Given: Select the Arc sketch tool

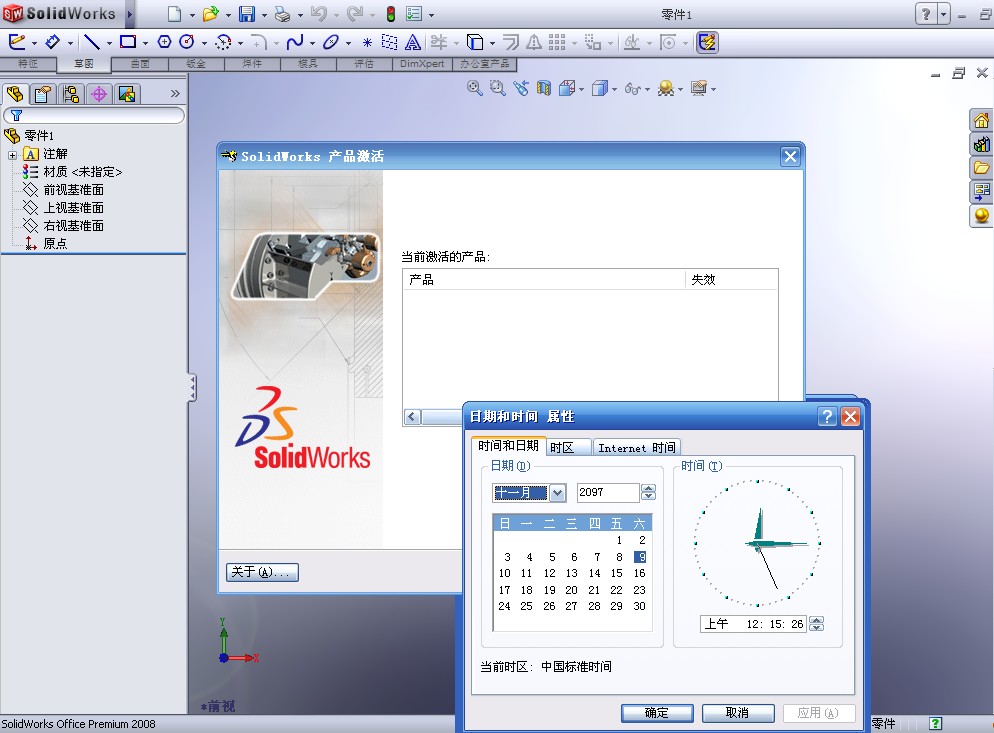Looking at the screenshot, I should pos(223,42).
